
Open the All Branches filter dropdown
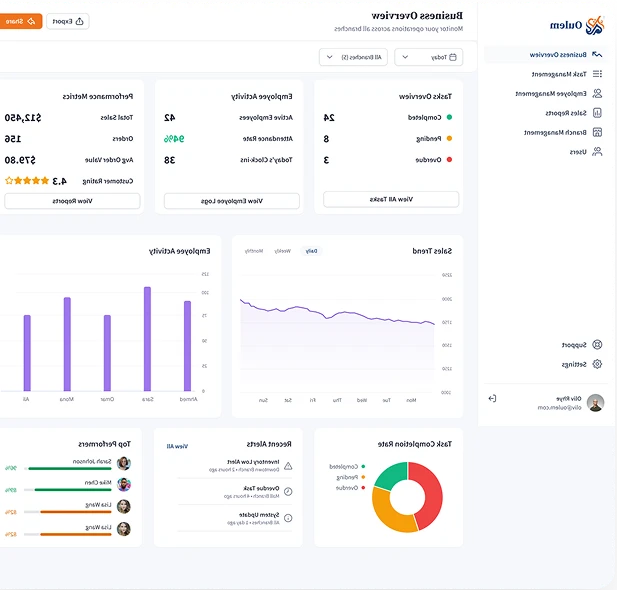coord(353,57)
